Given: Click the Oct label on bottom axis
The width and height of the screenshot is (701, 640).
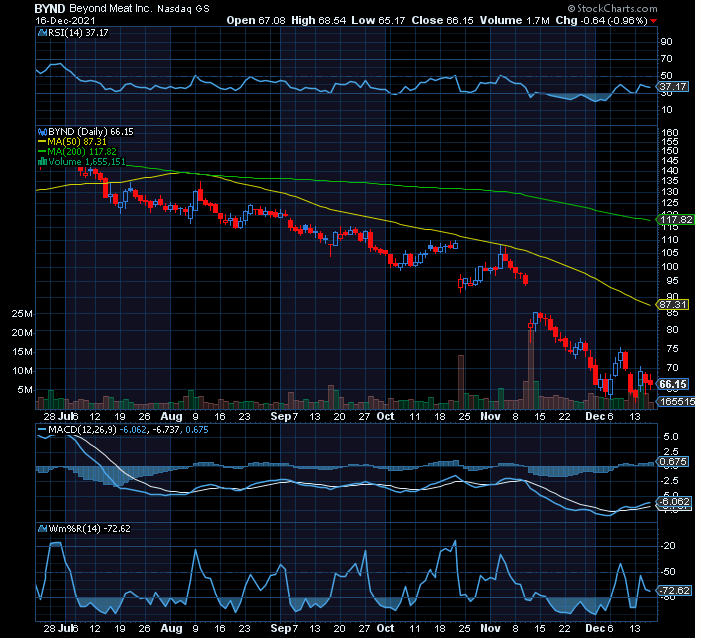Looking at the screenshot, I should tap(385, 628).
